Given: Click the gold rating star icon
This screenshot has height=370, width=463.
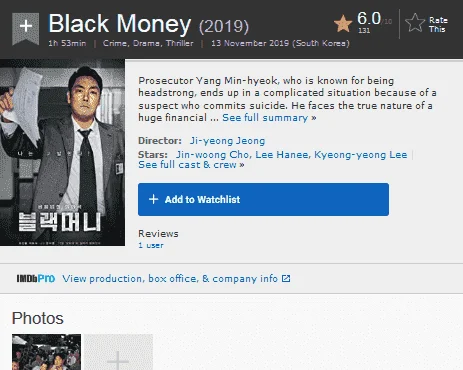Looking at the screenshot, I should [x=343, y=24].
